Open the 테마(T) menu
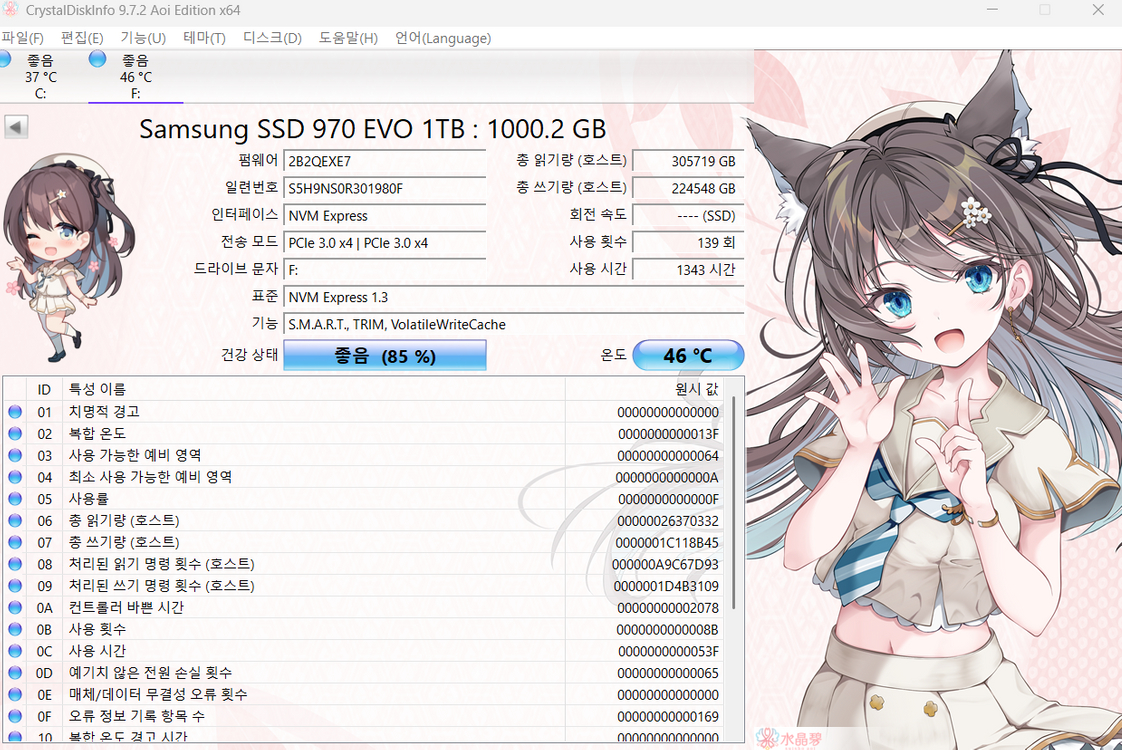This screenshot has width=1122, height=750. tap(202, 38)
